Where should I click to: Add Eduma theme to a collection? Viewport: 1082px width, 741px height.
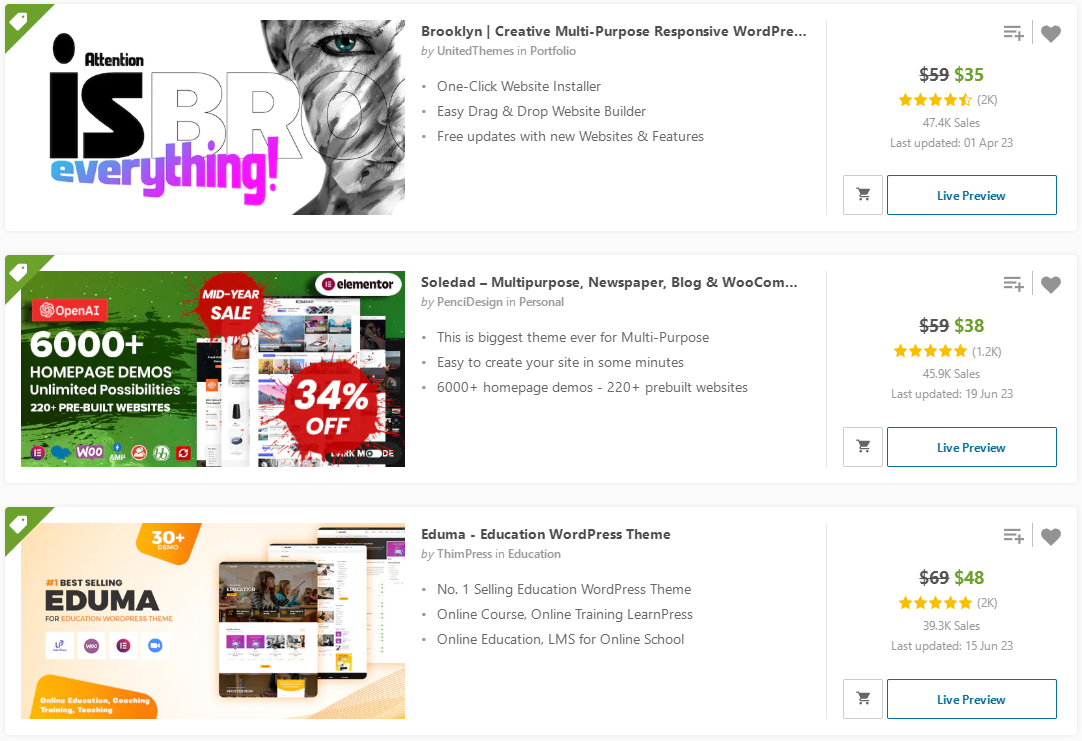[x=1013, y=535]
